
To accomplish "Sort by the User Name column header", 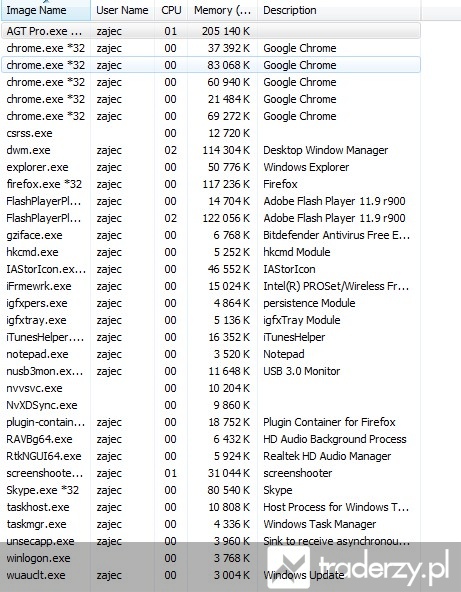I will pyautogui.click(x=122, y=10).
